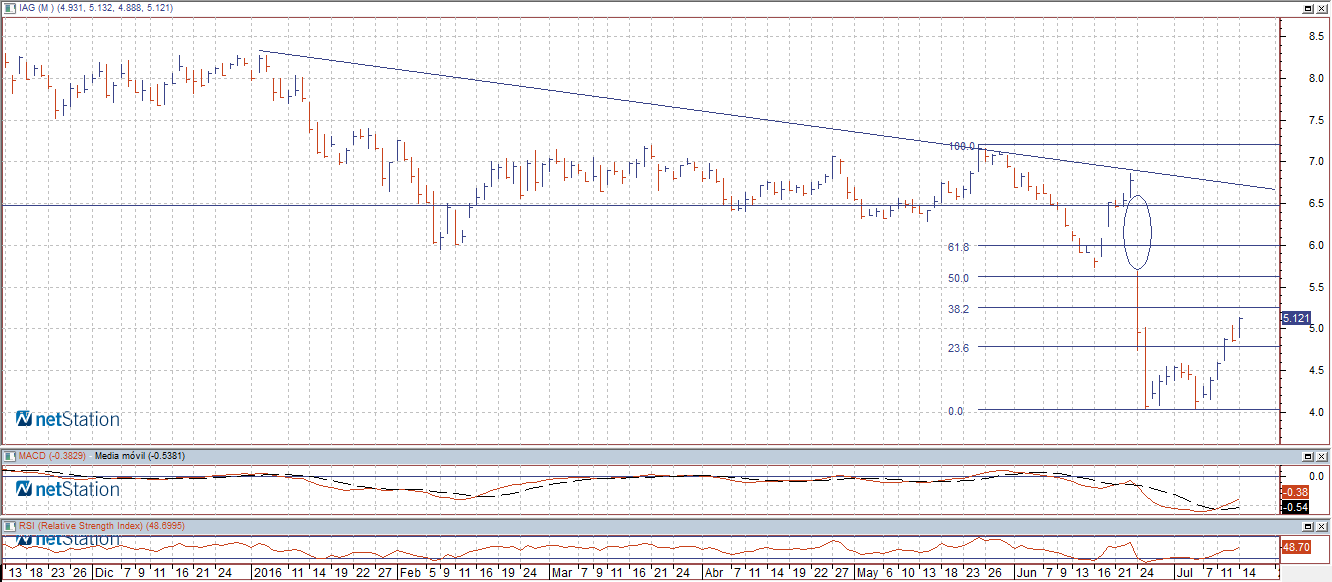Select the Fibonacci 0.0 level label
The width and height of the screenshot is (1332, 582).
click(956, 411)
